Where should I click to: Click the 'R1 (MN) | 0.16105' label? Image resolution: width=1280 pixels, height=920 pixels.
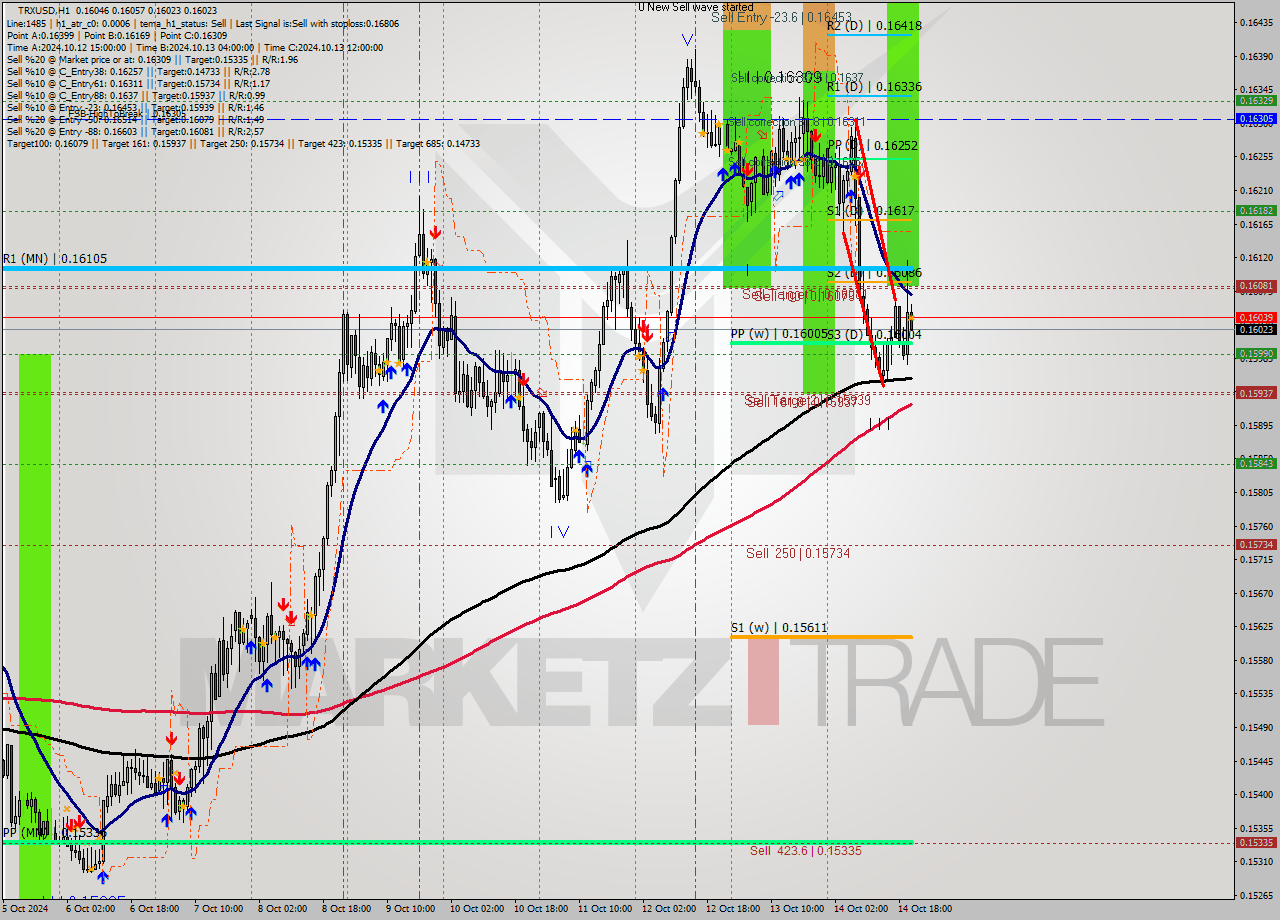[55, 258]
